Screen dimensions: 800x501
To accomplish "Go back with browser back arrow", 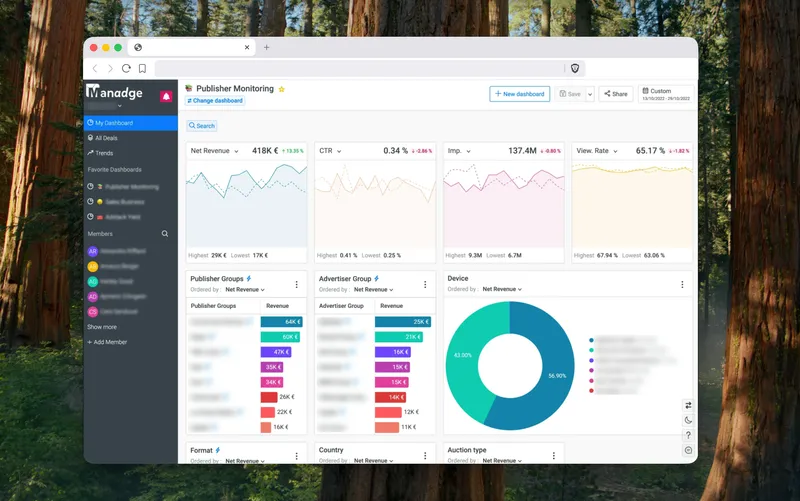I will (94, 68).
